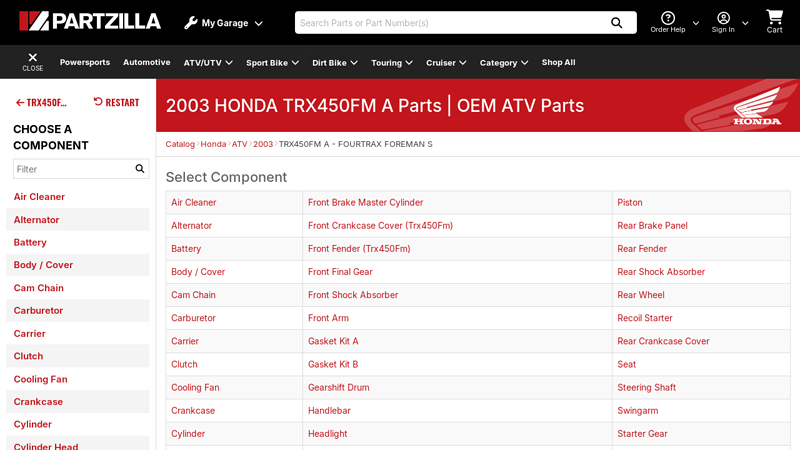Open Swingarm component
The height and width of the screenshot is (450, 800).
coord(638,411)
